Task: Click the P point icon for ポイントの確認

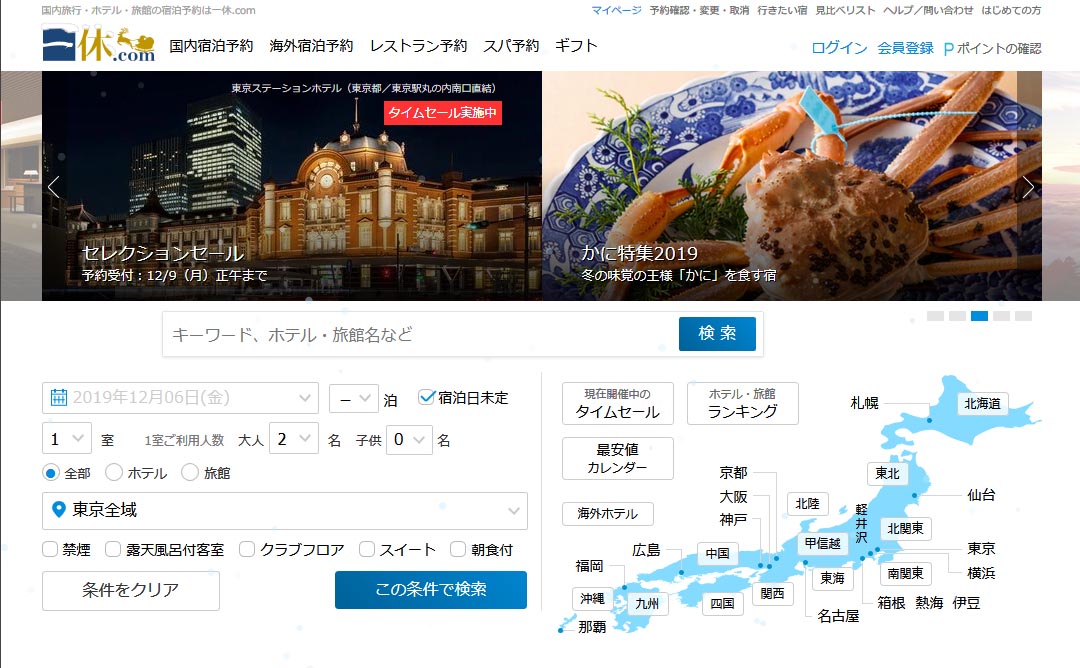Action: coord(948,49)
